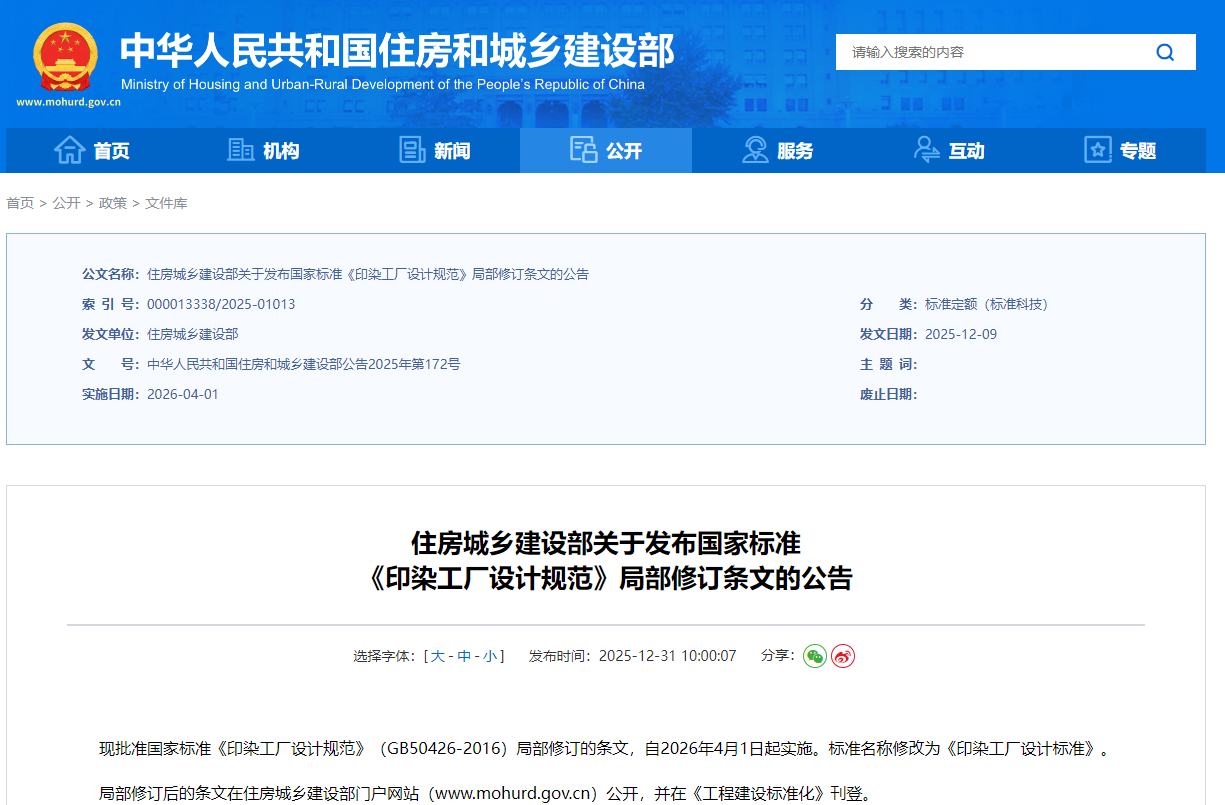Set font size to small (小)

(x=490, y=657)
